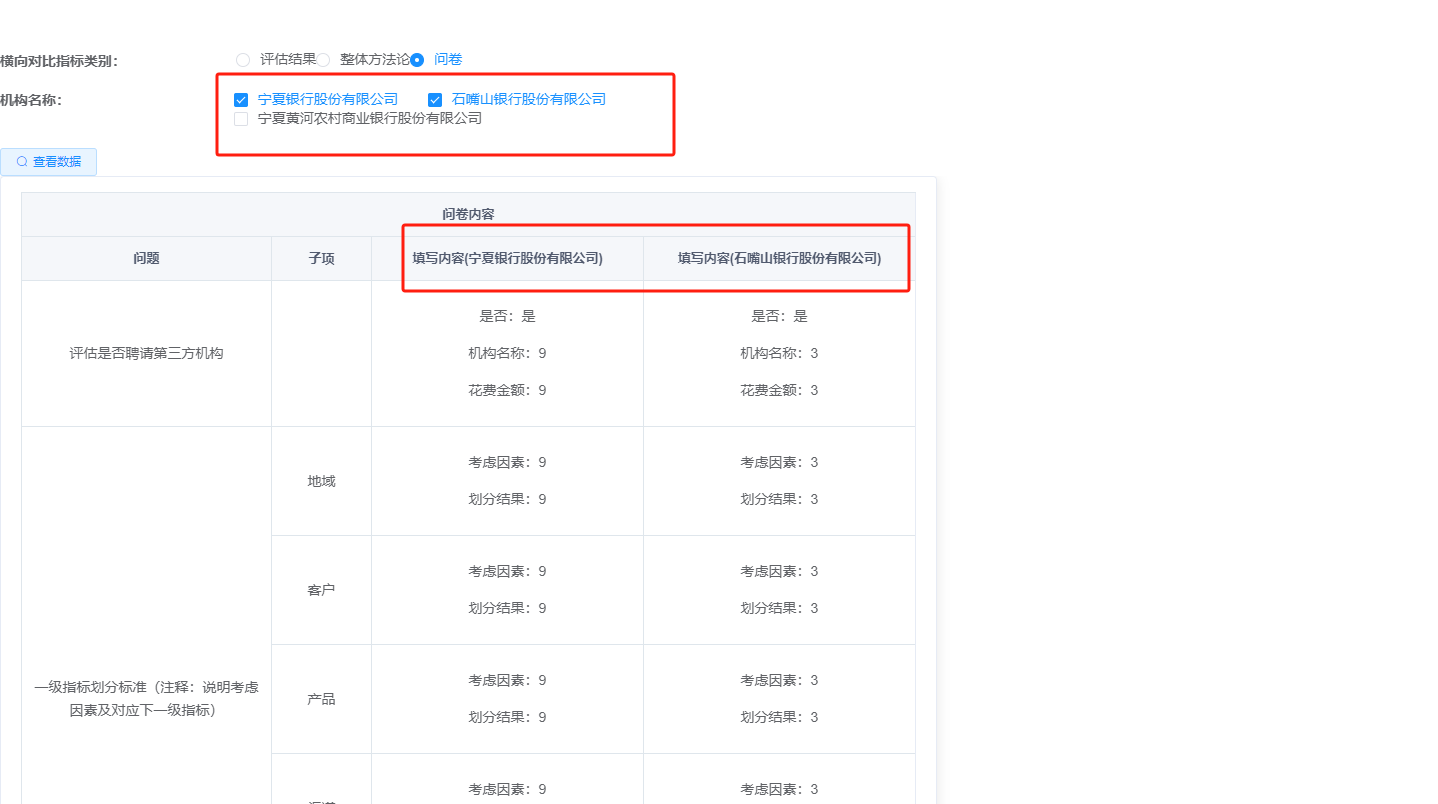Click the 子项 column header

point(322,258)
